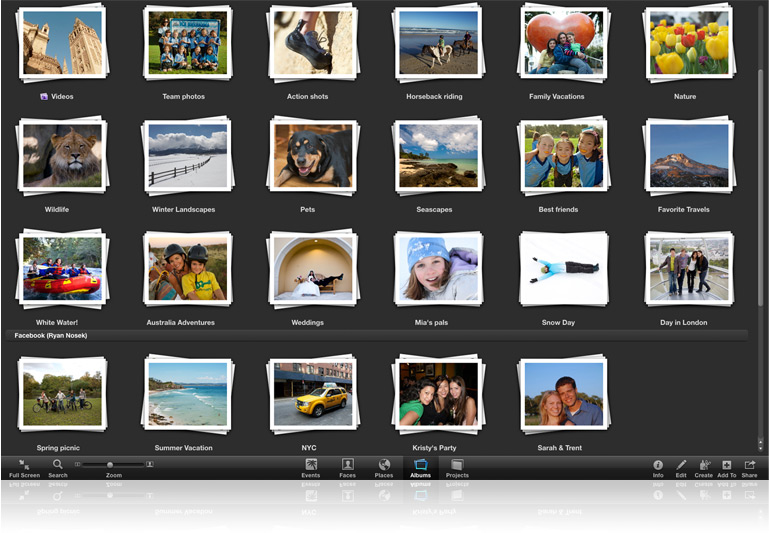The width and height of the screenshot is (769, 533).
Task: Enter Full Screen mode
Action: pyautogui.click(x=24, y=468)
